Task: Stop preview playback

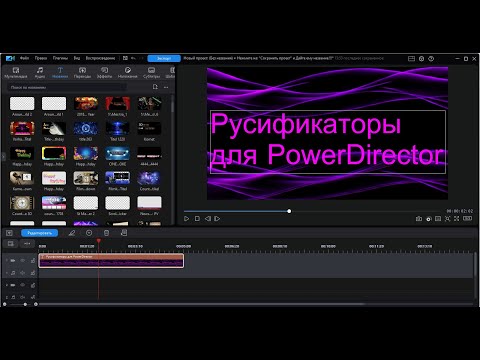Action: point(197,219)
